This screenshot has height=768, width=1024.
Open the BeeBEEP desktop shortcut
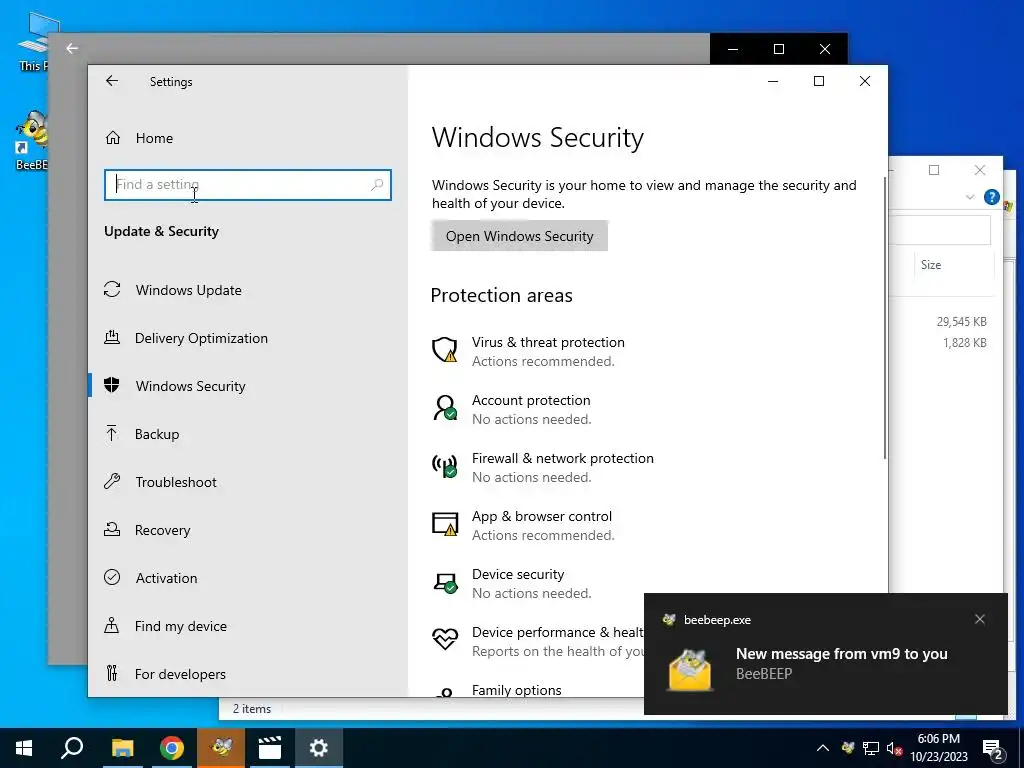[31, 140]
